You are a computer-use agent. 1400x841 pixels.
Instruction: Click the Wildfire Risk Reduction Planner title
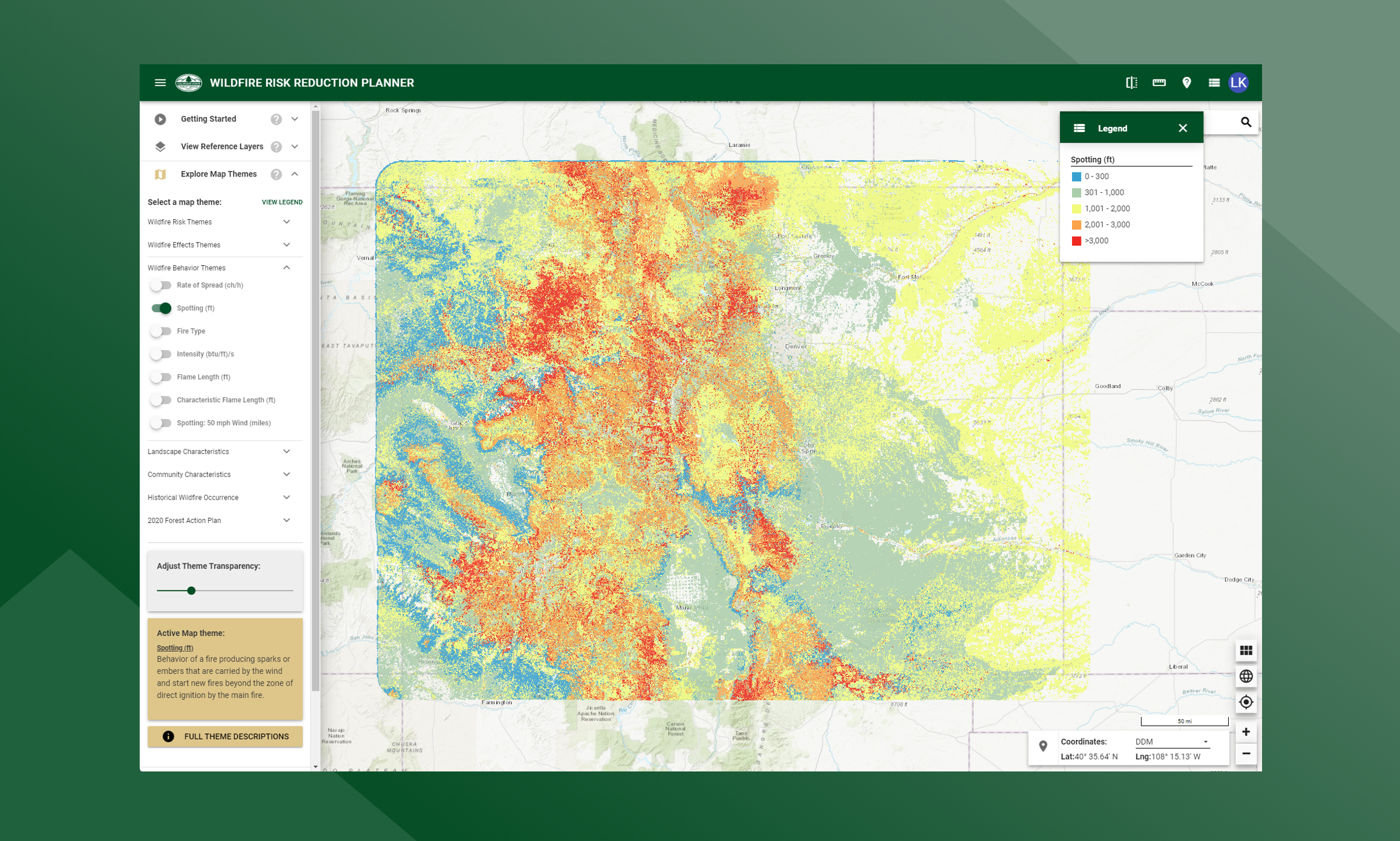click(x=312, y=83)
